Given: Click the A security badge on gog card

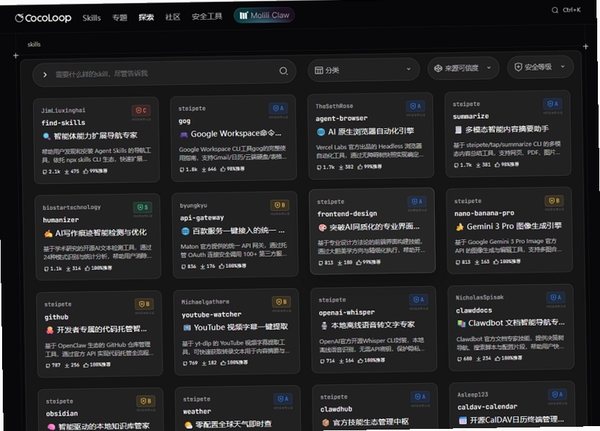Looking at the screenshot, I should click(278, 108).
